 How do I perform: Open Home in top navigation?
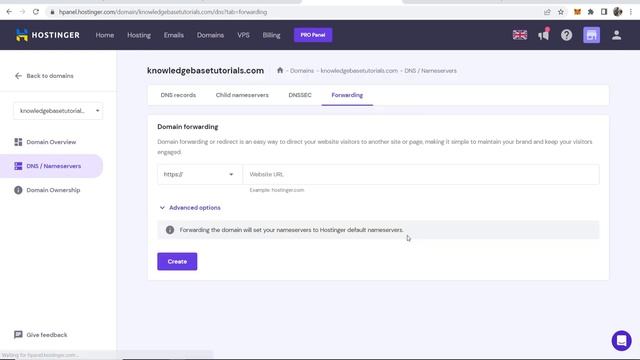(105, 35)
